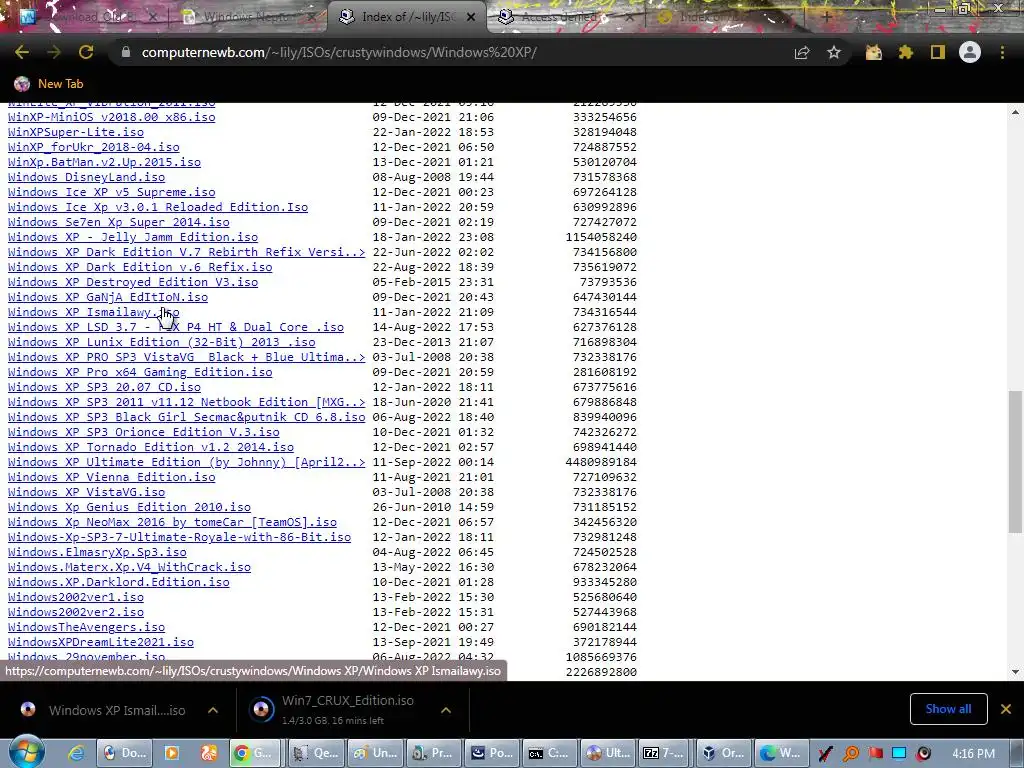1024x768 pixels.
Task: Click the scrollbar up arrow
Action: (x=1015, y=112)
